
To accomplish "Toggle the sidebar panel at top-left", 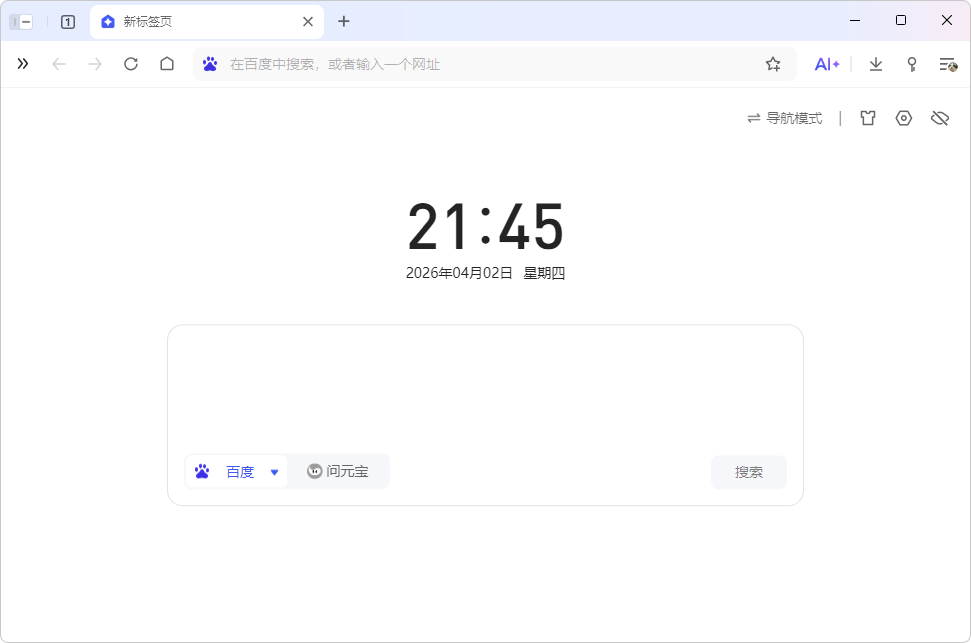I will (x=21, y=21).
